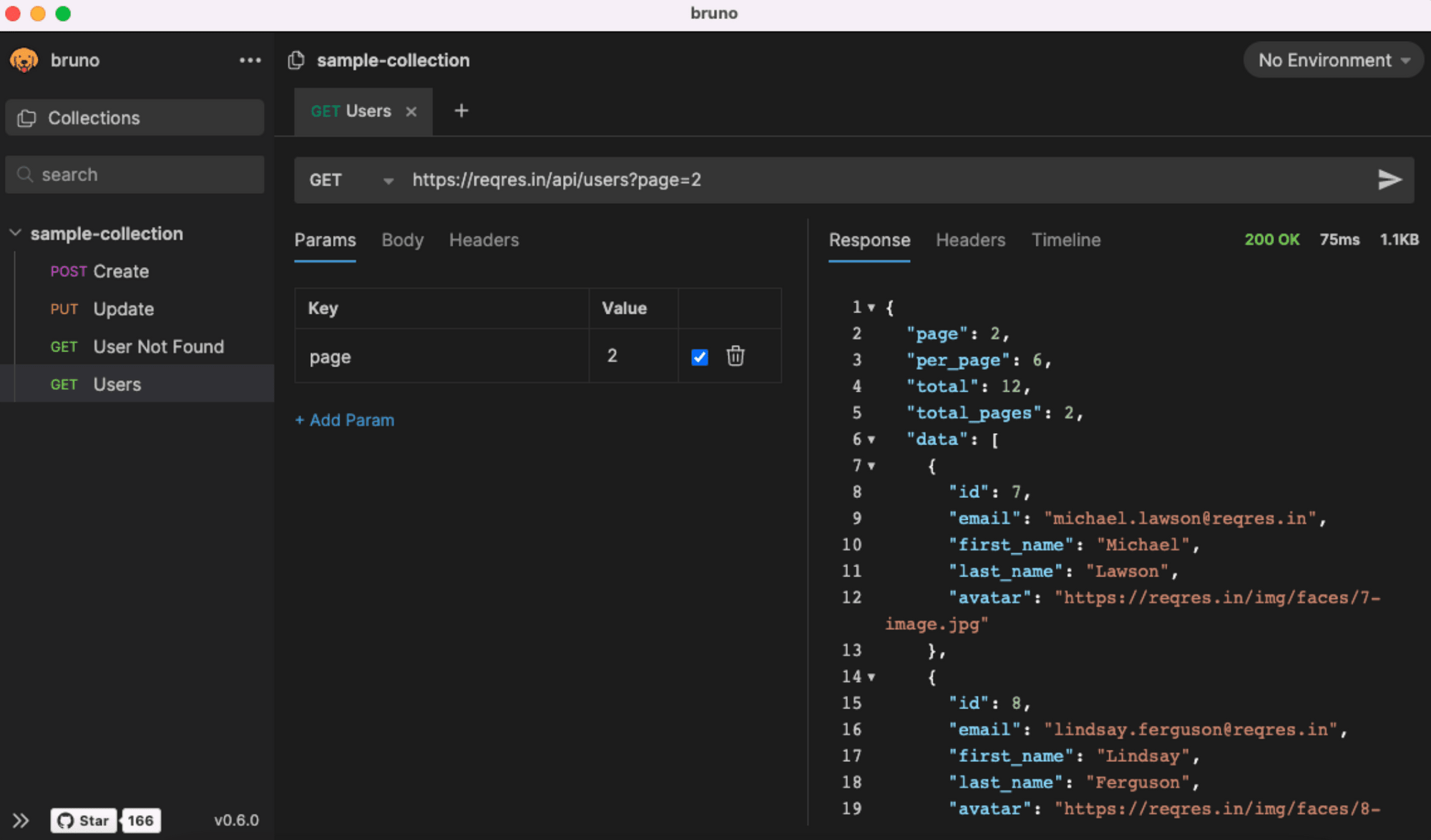Image resolution: width=1431 pixels, height=840 pixels.
Task: Collapse sidebar with double-chevron icon
Action: [x=21, y=820]
